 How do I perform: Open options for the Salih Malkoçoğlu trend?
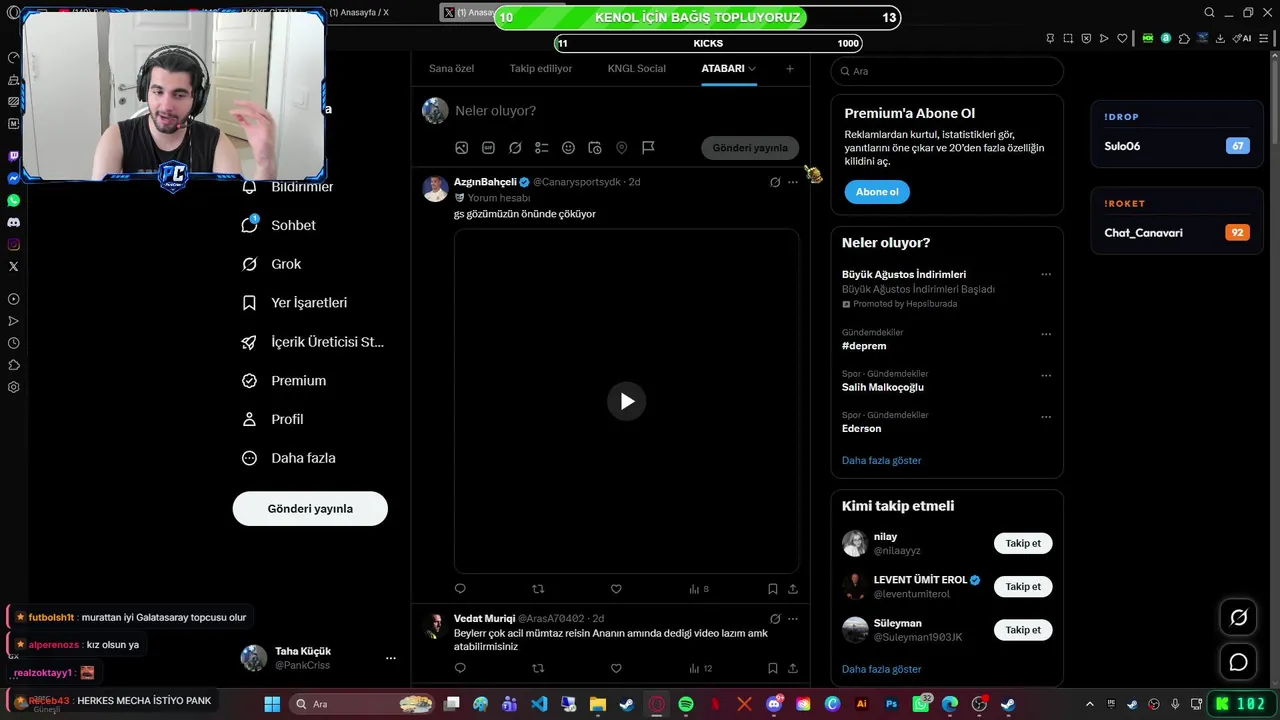tap(1046, 376)
